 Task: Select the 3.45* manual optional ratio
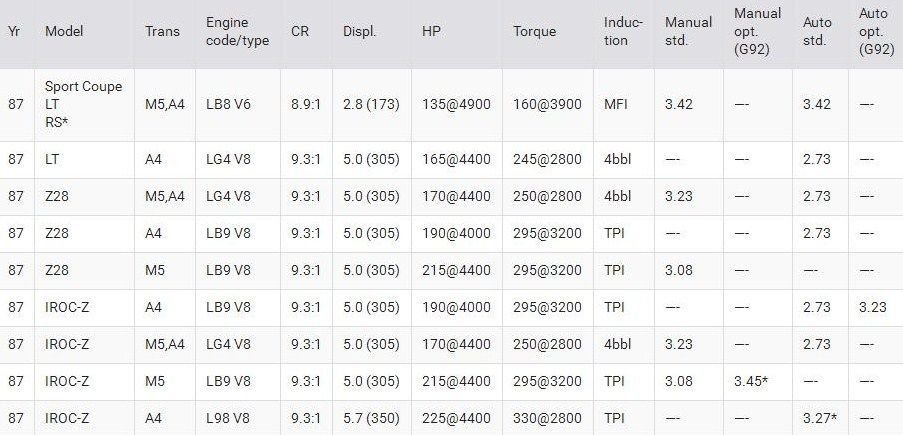(752, 381)
